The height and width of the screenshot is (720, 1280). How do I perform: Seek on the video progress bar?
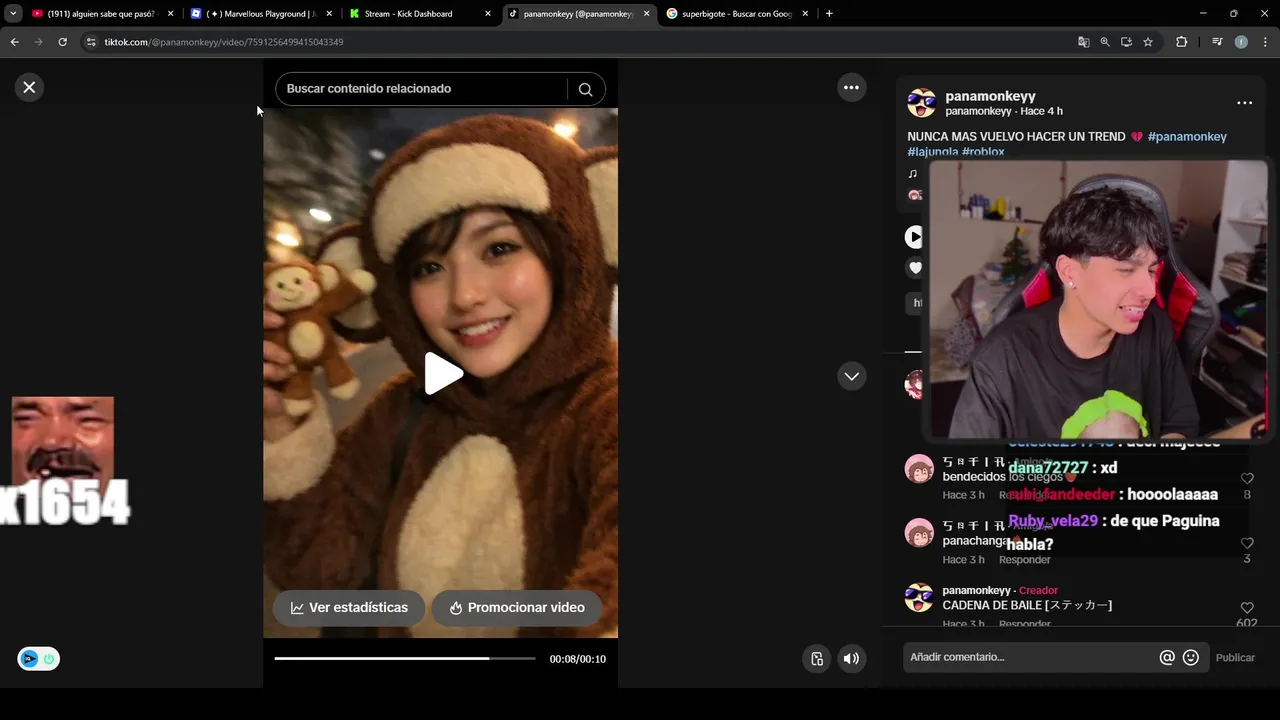(405, 658)
